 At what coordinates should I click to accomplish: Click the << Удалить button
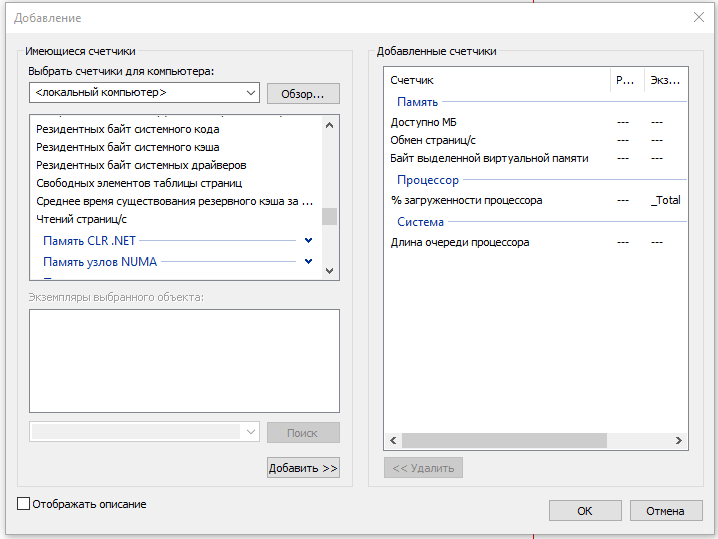423,468
